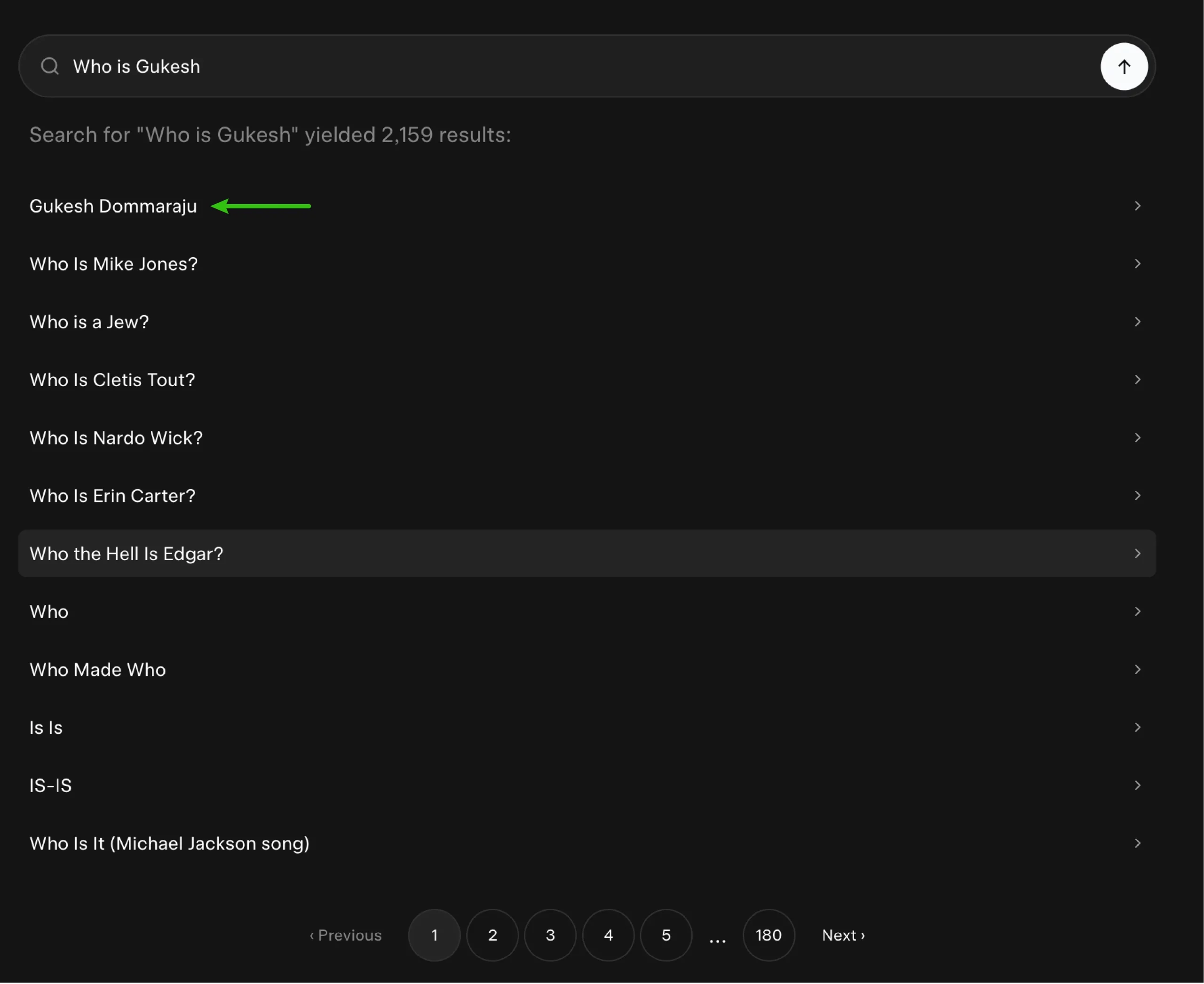The height and width of the screenshot is (984, 1204).
Task: Open the Gukesh Dommaraju result
Action: point(113,206)
